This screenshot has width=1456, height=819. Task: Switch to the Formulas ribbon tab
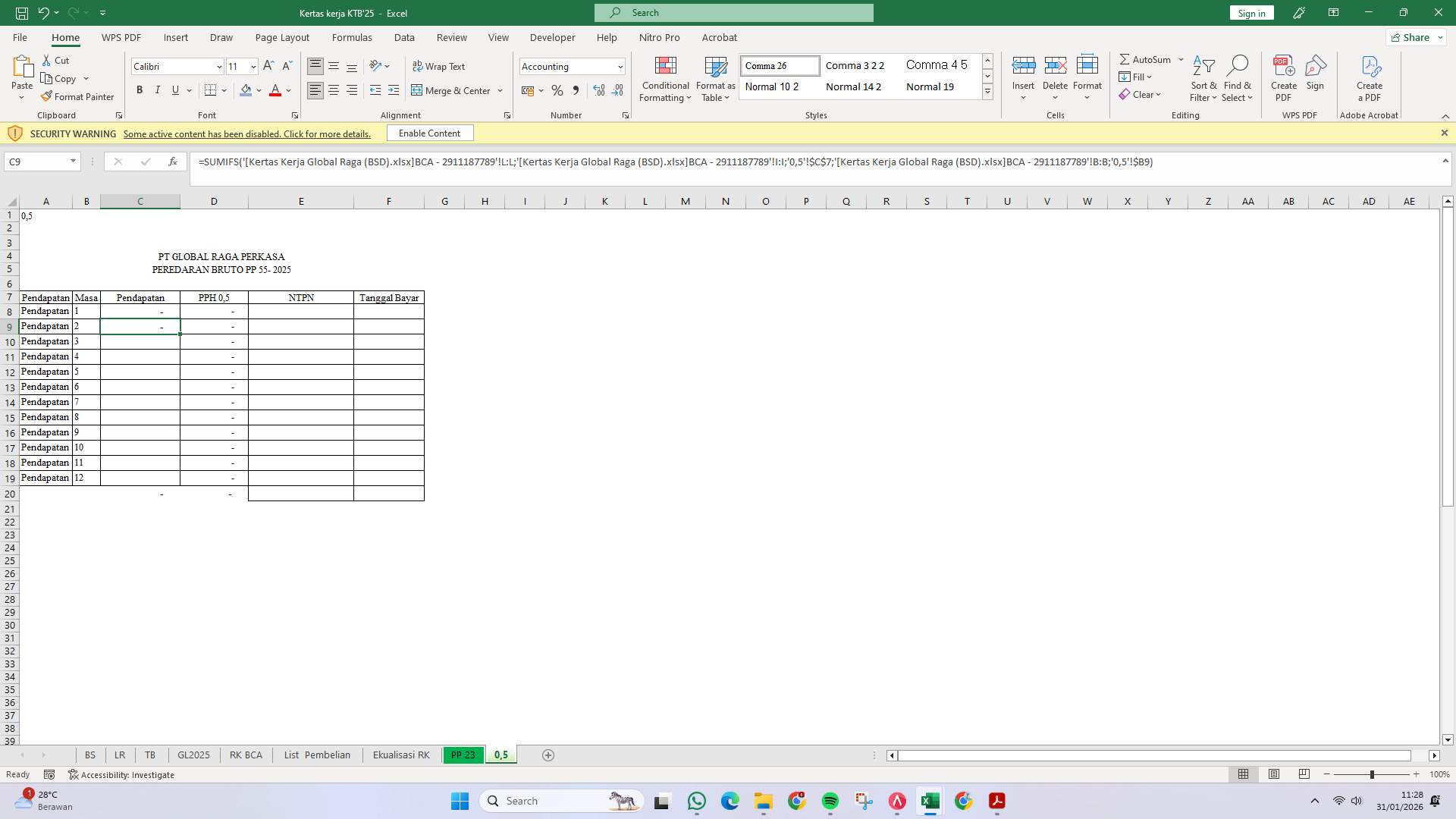click(352, 37)
